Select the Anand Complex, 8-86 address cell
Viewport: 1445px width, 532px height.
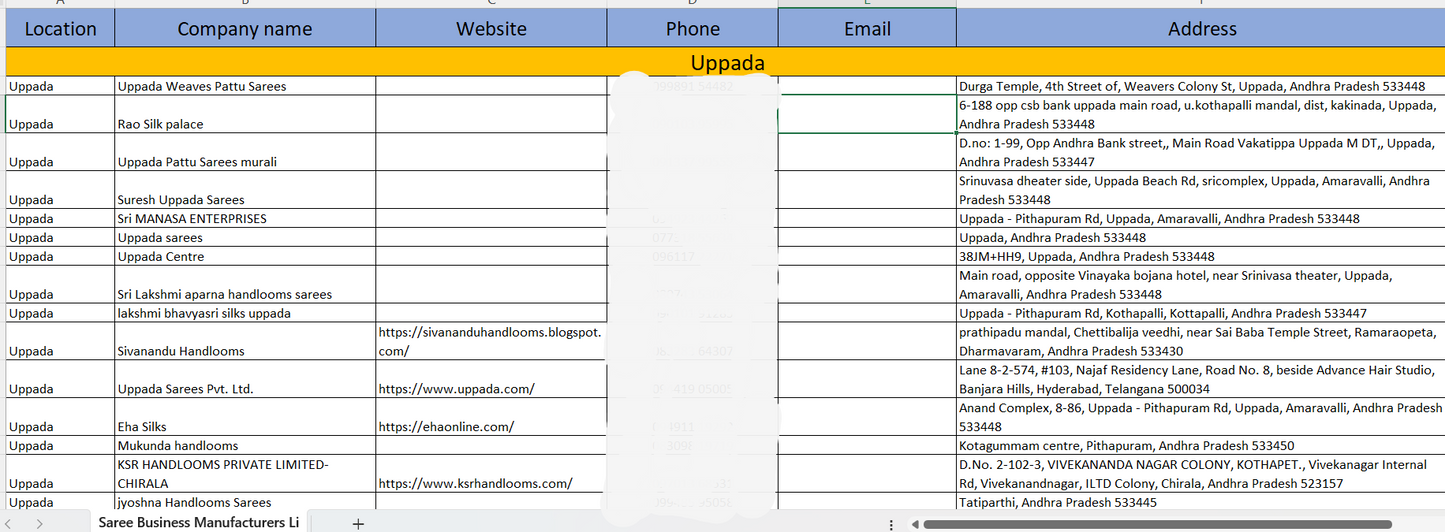click(1201, 418)
